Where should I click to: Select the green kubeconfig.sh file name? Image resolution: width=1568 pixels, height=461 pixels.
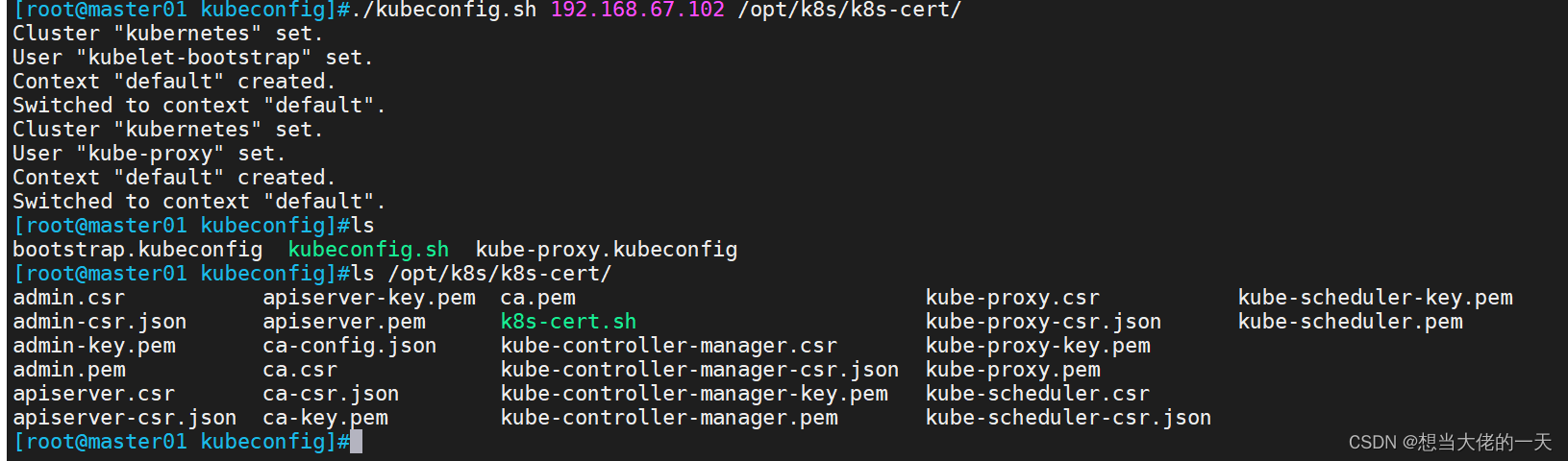(x=368, y=250)
